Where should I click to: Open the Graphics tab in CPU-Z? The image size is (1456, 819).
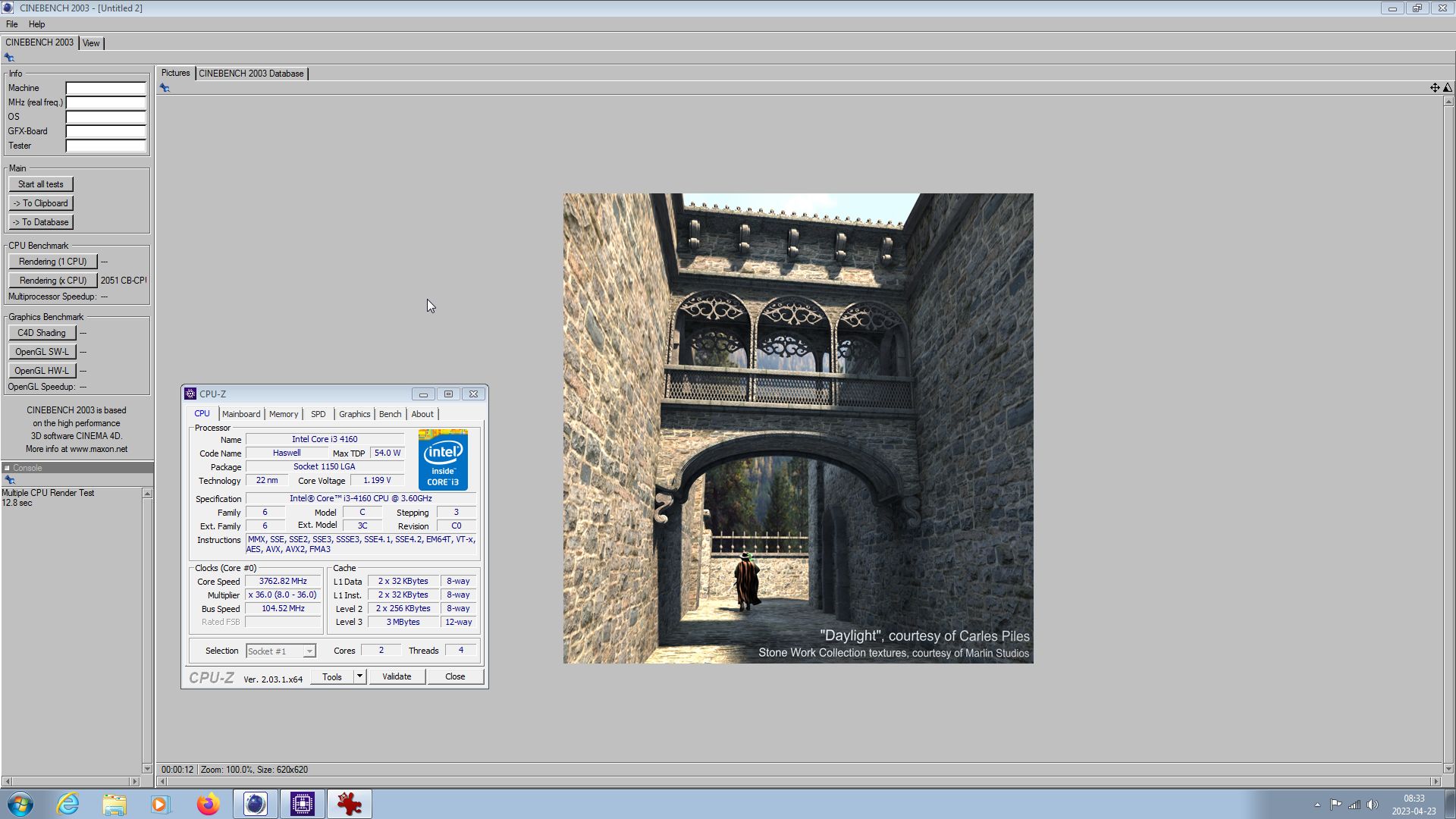pyautogui.click(x=354, y=414)
